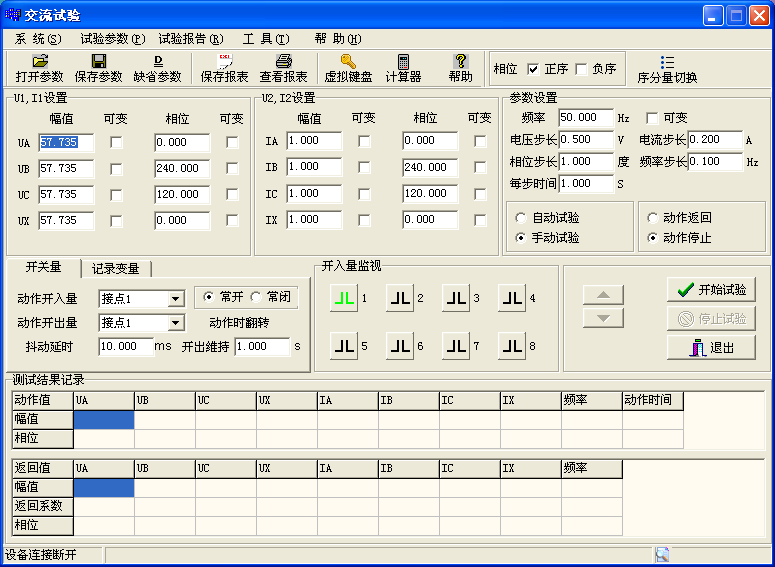Click the 相位步长 input field
The width and height of the screenshot is (775, 567).
click(586, 162)
